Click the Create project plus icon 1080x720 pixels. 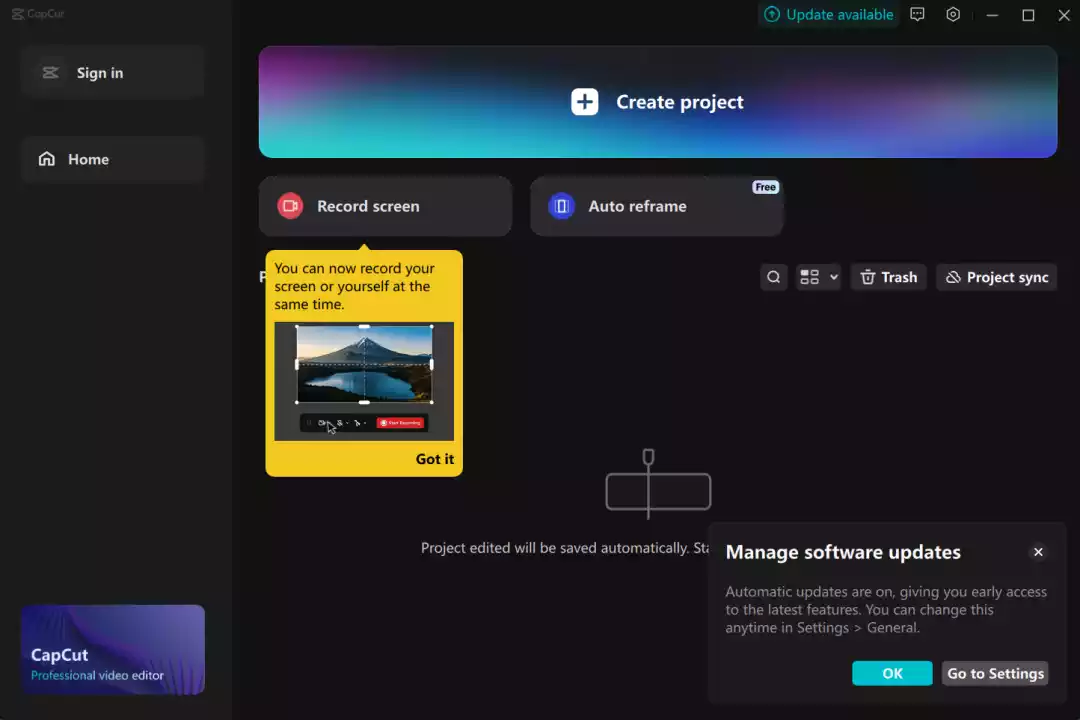coord(584,102)
